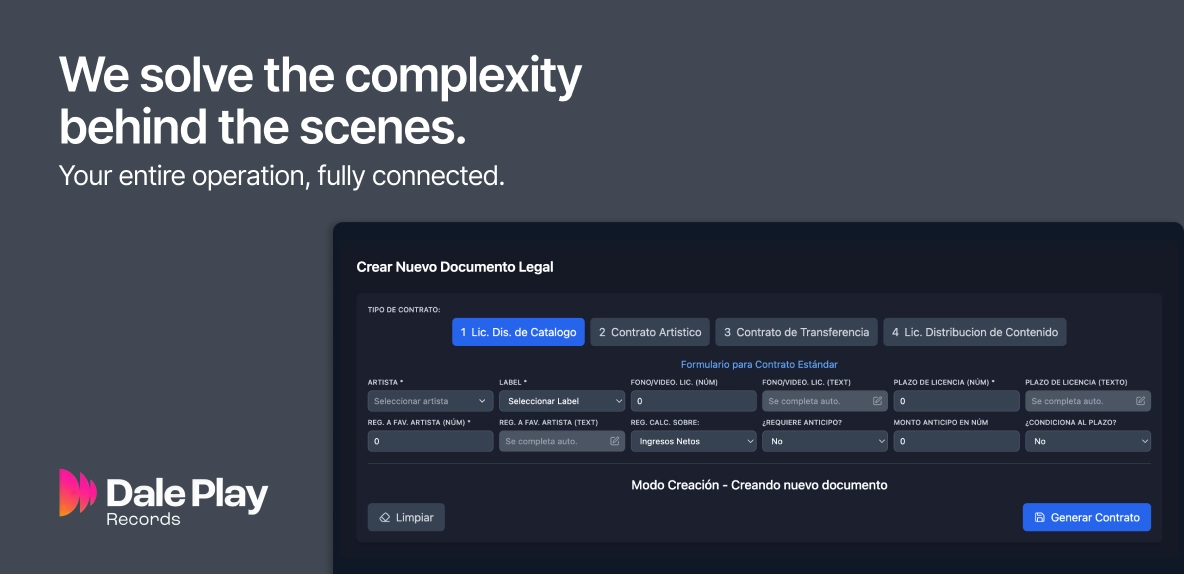Open the Artista dropdown
This screenshot has width=1184, height=574.
coord(430,401)
